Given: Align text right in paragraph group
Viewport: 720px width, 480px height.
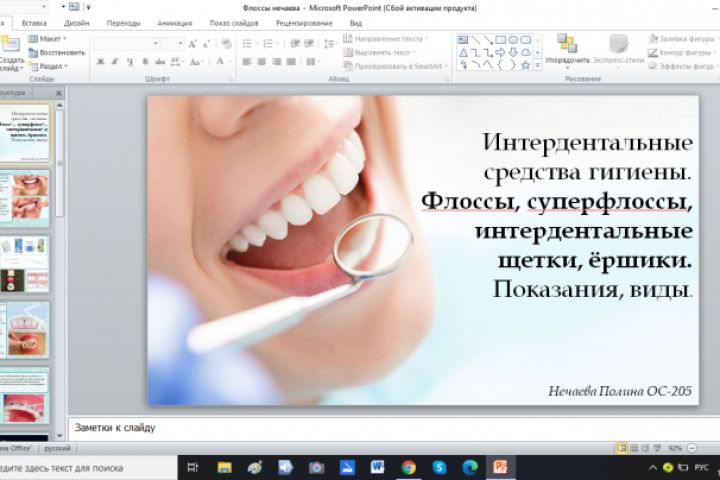Looking at the screenshot, I should point(276,62).
